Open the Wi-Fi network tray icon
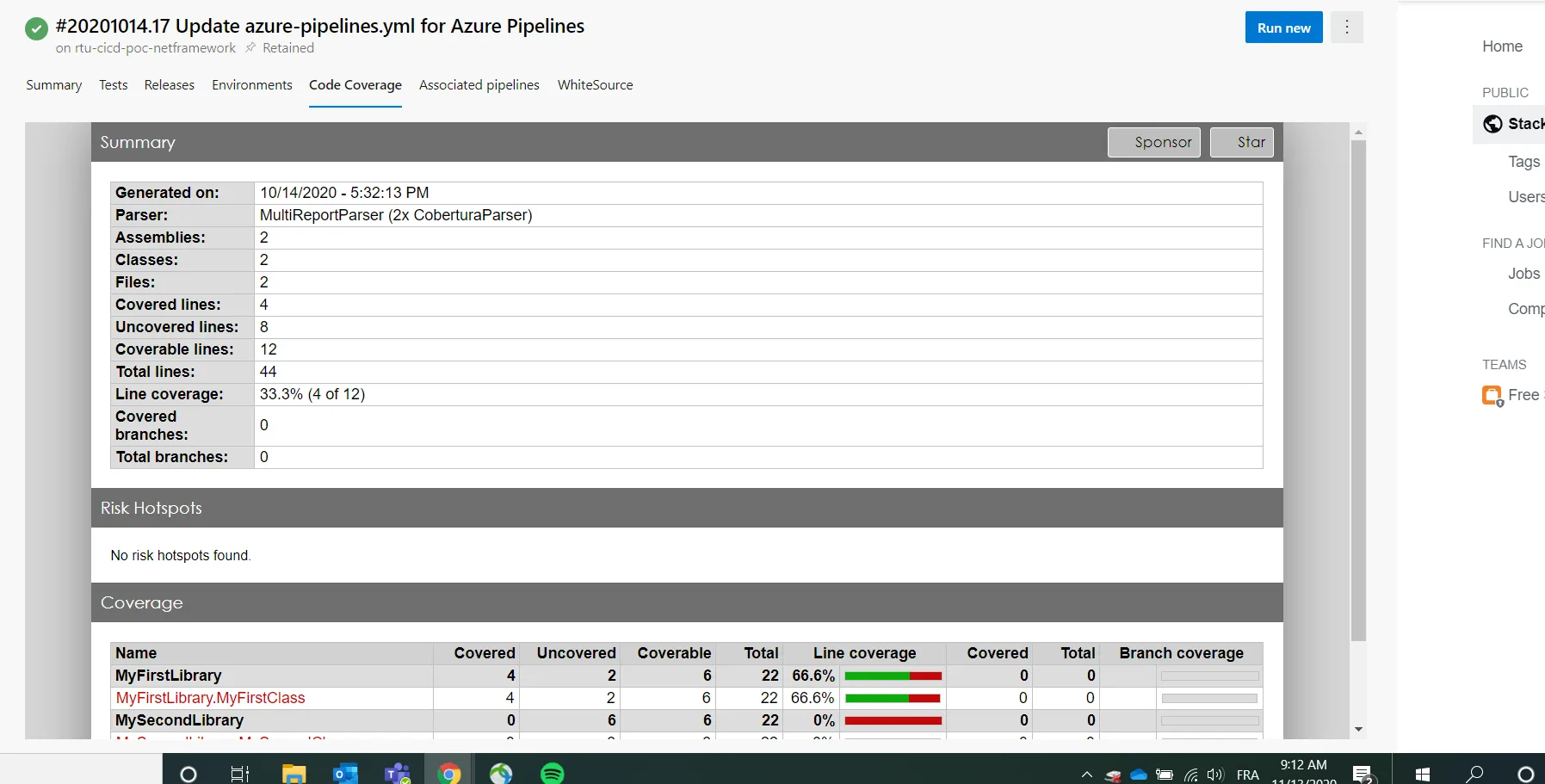Viewport: 1545px width, 784px height. pyautogui.click(x=1190, y=775)
